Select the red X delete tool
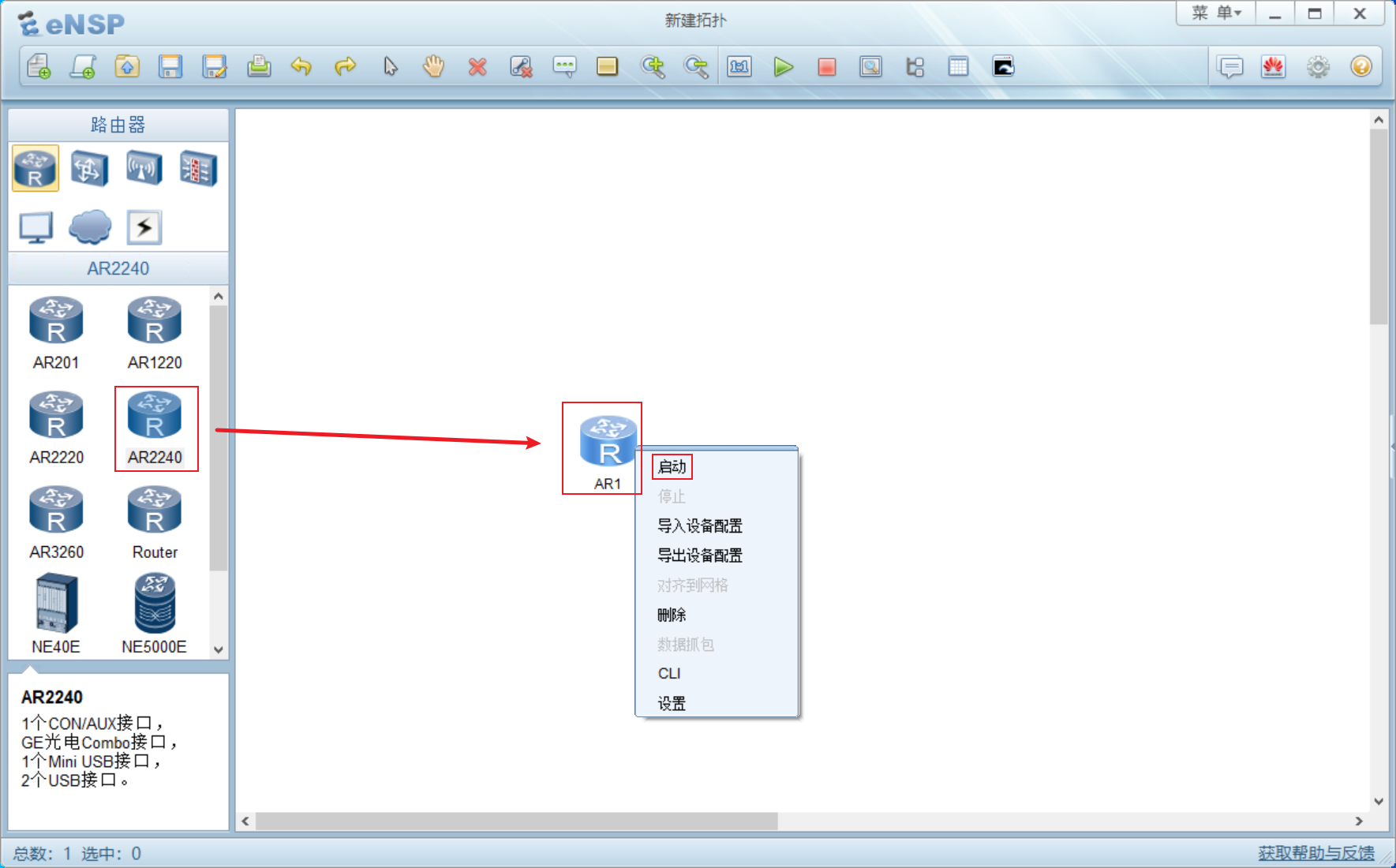The width and height of the screenshot is (1396, 868). [x=477, y=67]
